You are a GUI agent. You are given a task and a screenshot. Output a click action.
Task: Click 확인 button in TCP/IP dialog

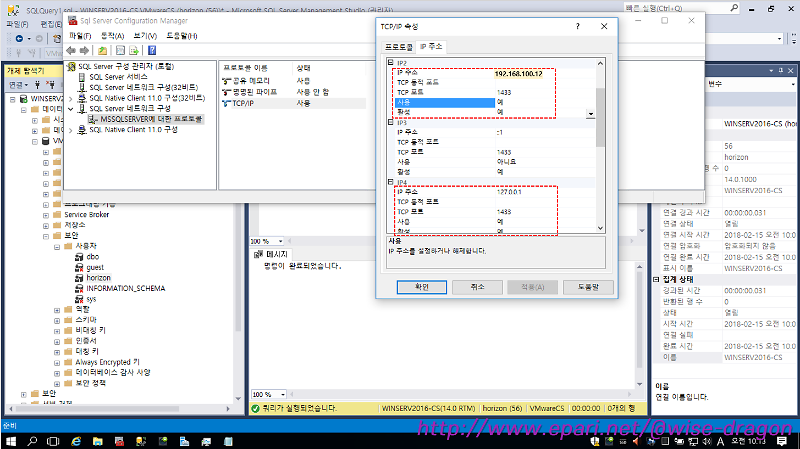pyautogui.click(x=421, y=287)
